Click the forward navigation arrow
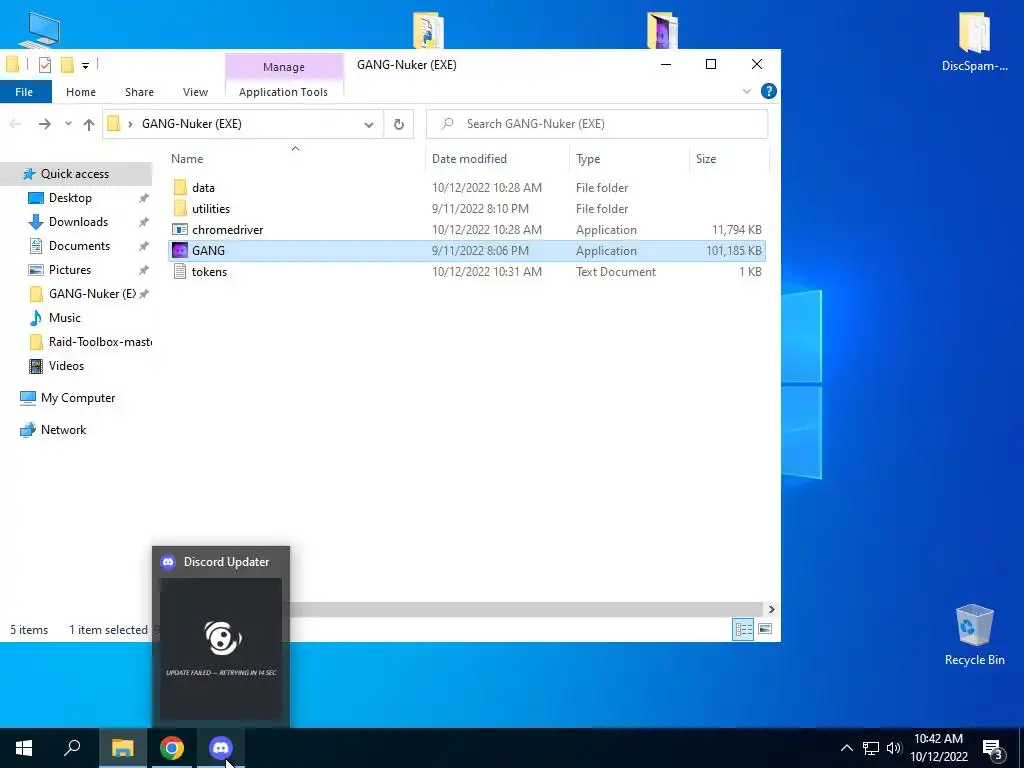Image resolution: width=1024 pixels, height=768 pixels. coord(44,123)
